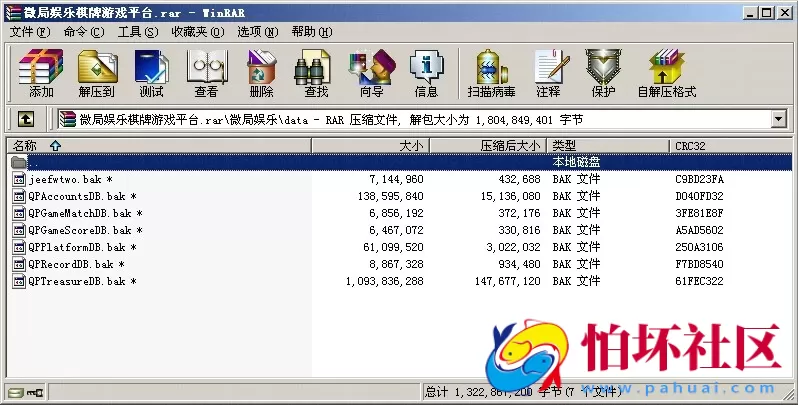Viewport: 798px width, 405px height.
Task: Click 自解压格式 (SFX) toolbar icon
Action: [x=667, y=73]
